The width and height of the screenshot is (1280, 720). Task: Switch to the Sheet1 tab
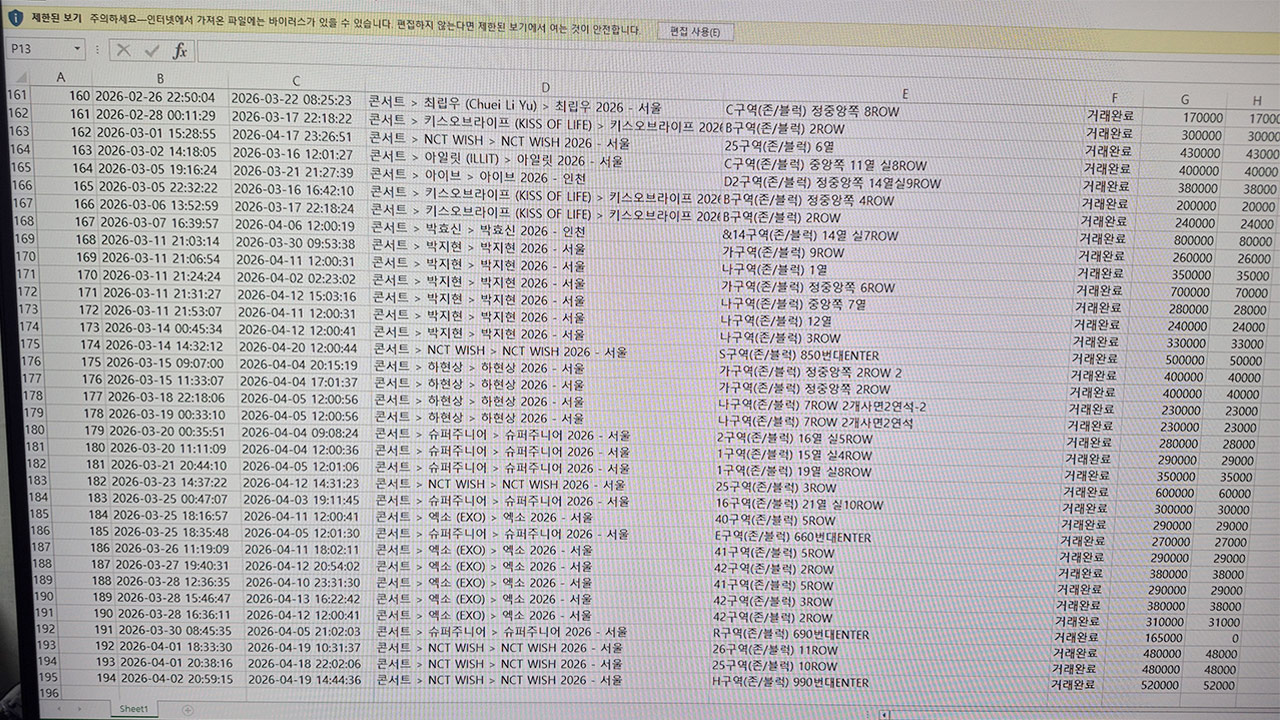[x=133, y=708]
